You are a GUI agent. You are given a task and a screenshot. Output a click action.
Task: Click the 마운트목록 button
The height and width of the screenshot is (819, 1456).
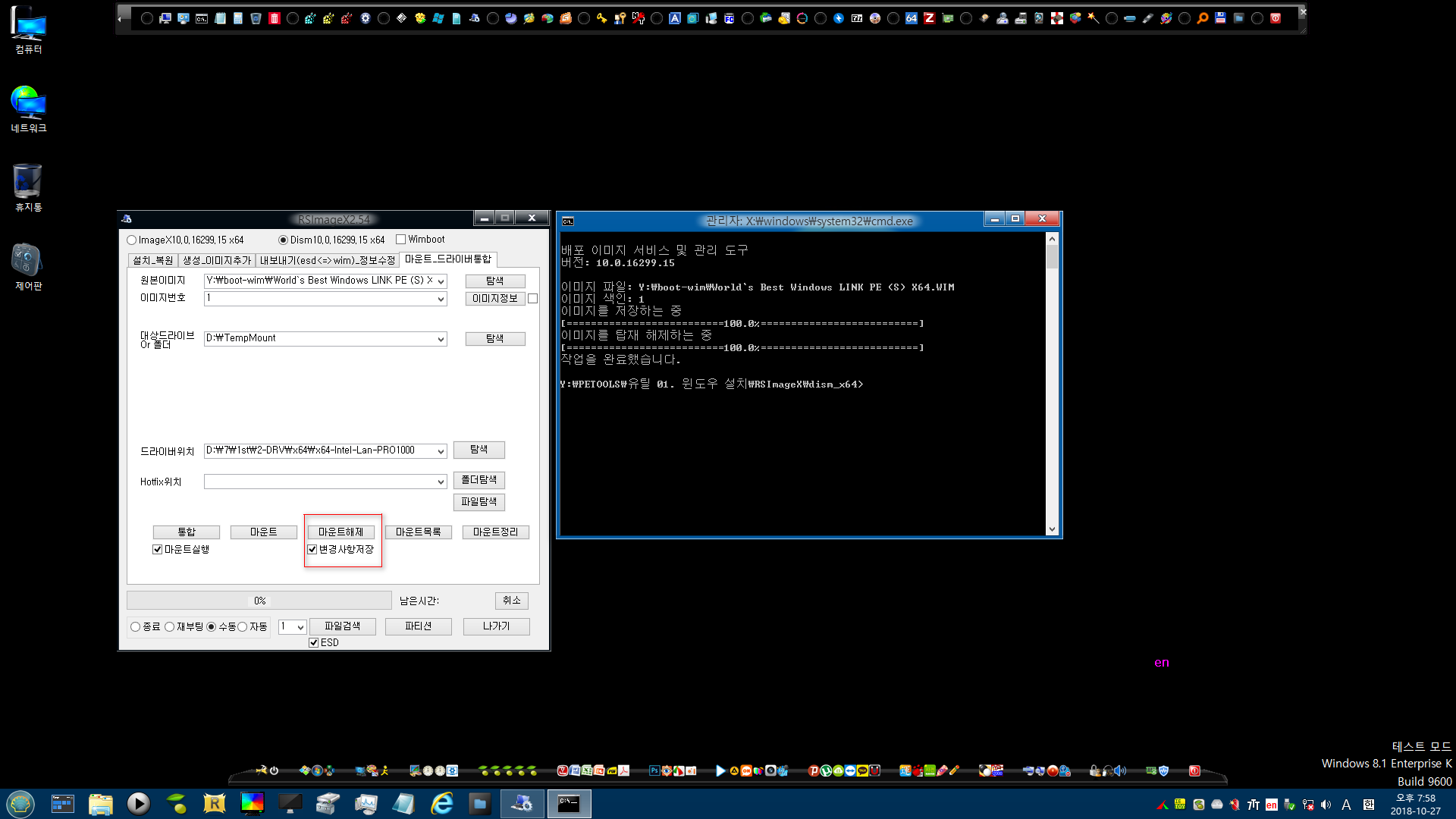click(419, 532)
